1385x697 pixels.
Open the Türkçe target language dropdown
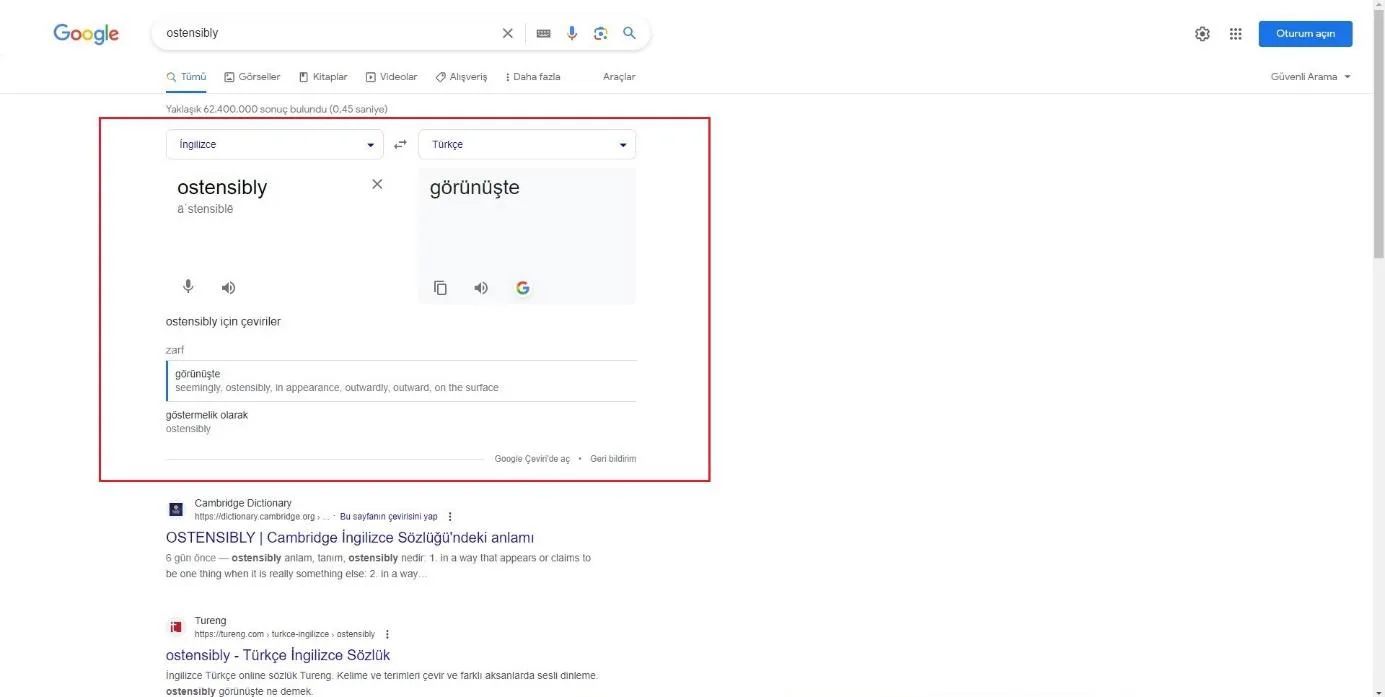tap(527, 144)
